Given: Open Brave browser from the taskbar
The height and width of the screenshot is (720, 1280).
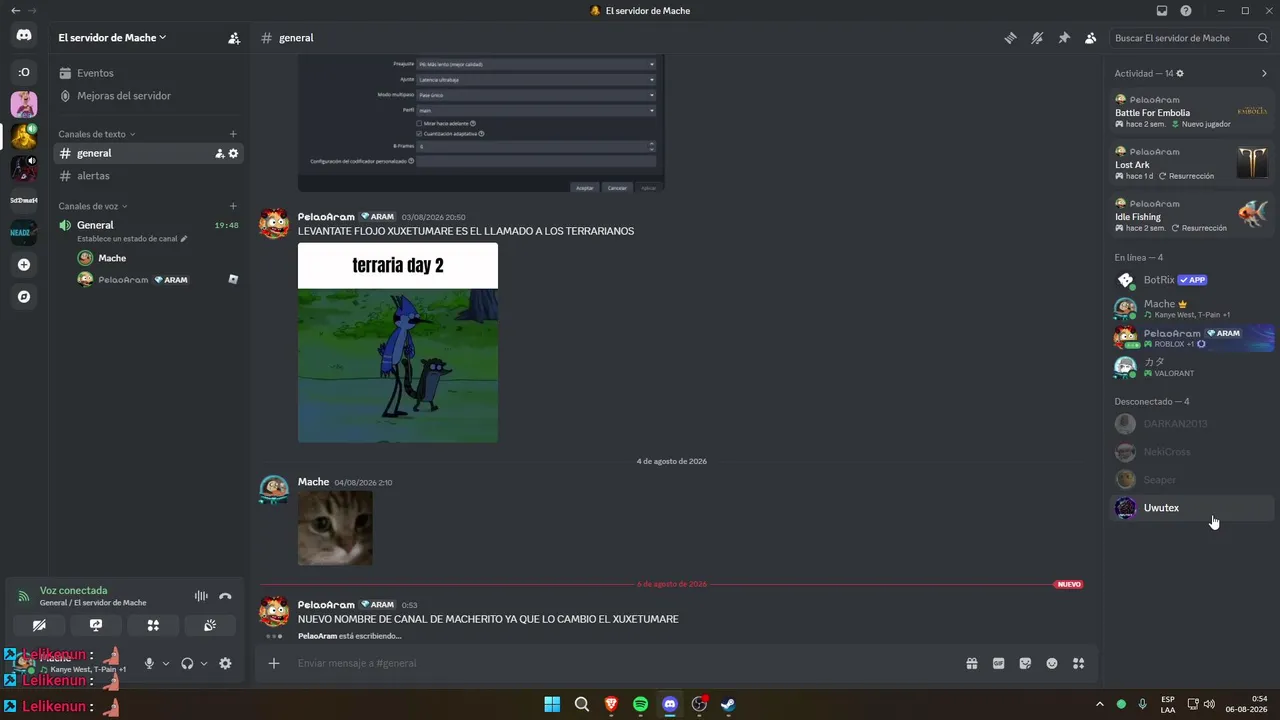Looking at the screenshot, I should click(x=611, y=704).
